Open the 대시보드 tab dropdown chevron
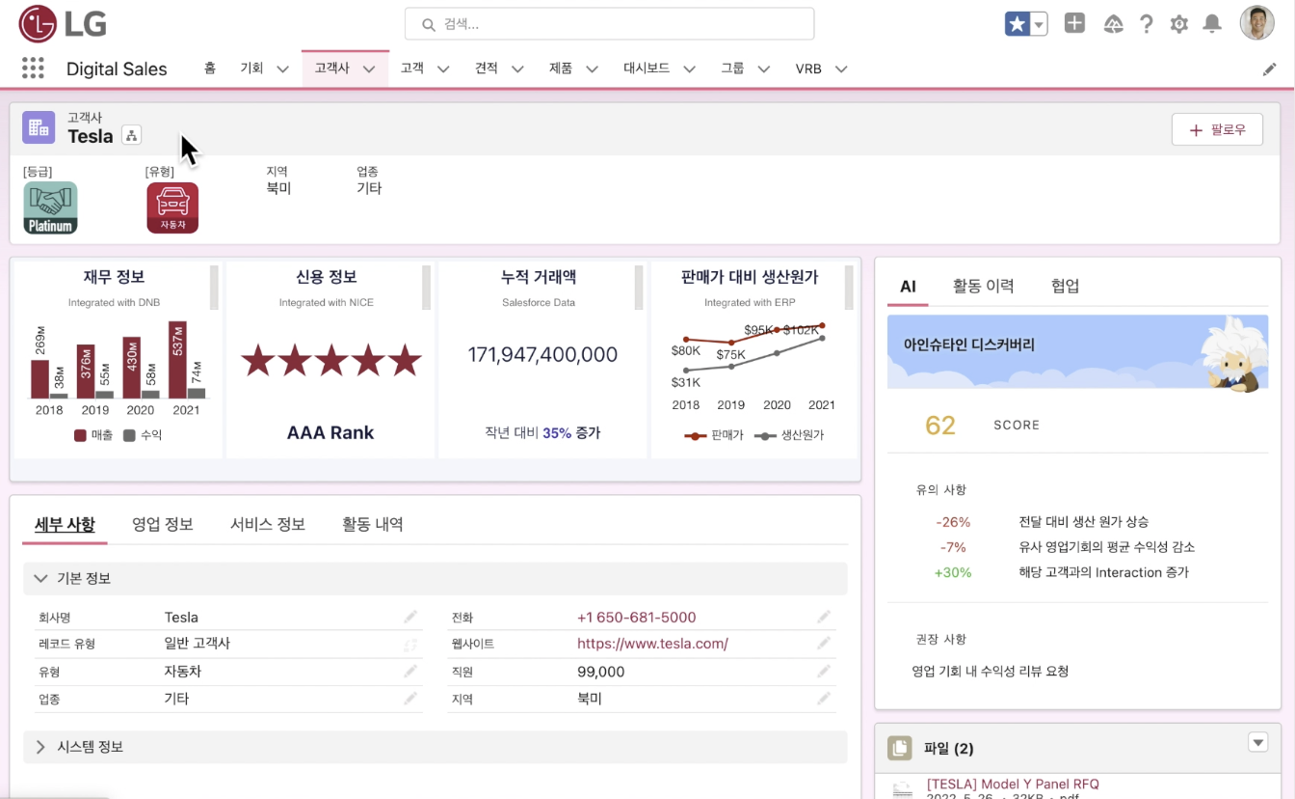Screen dimensions: 1295x799 pyautogui.click(x=689, y=69)
